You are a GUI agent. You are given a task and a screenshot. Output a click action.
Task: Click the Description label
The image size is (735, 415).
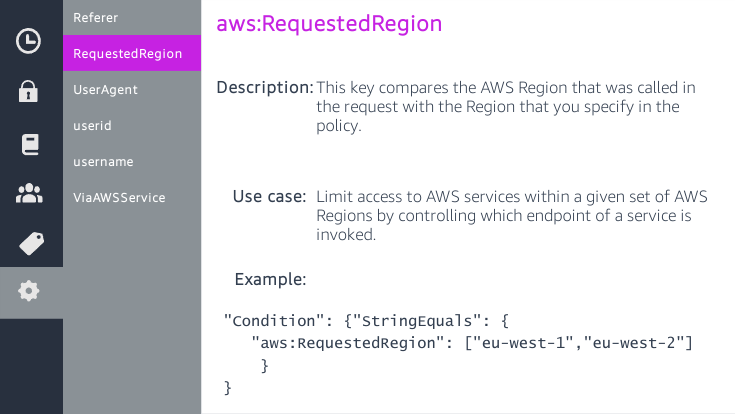[265, 87]
